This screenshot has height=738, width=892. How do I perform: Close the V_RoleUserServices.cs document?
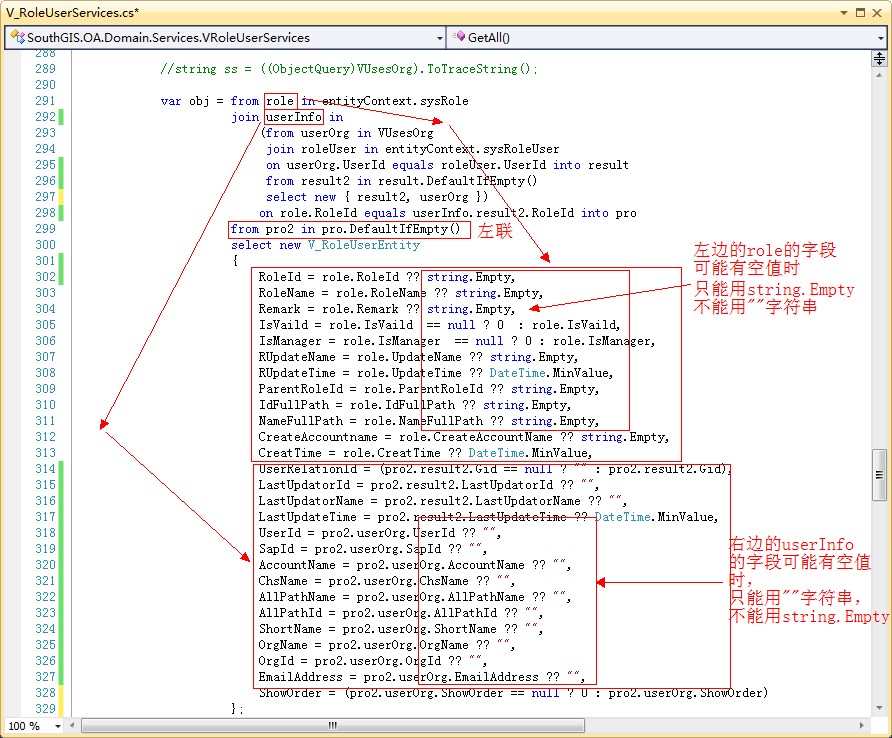(x=879, y=11)
